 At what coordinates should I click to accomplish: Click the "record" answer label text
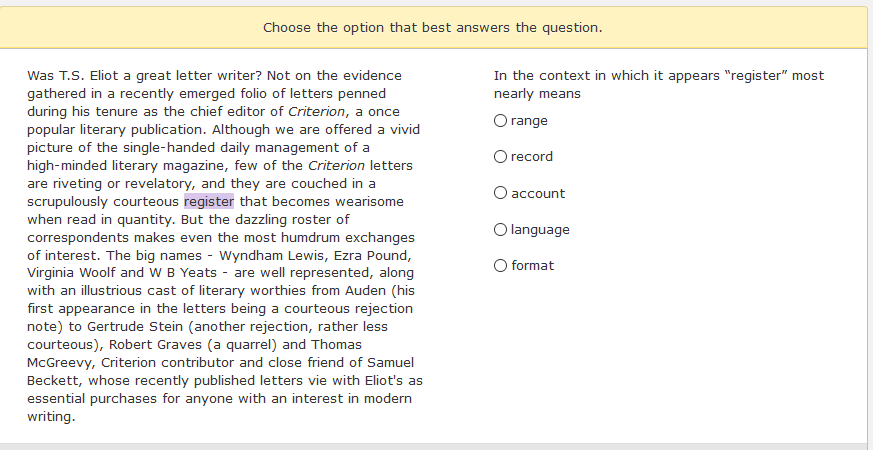click(532, 157)
